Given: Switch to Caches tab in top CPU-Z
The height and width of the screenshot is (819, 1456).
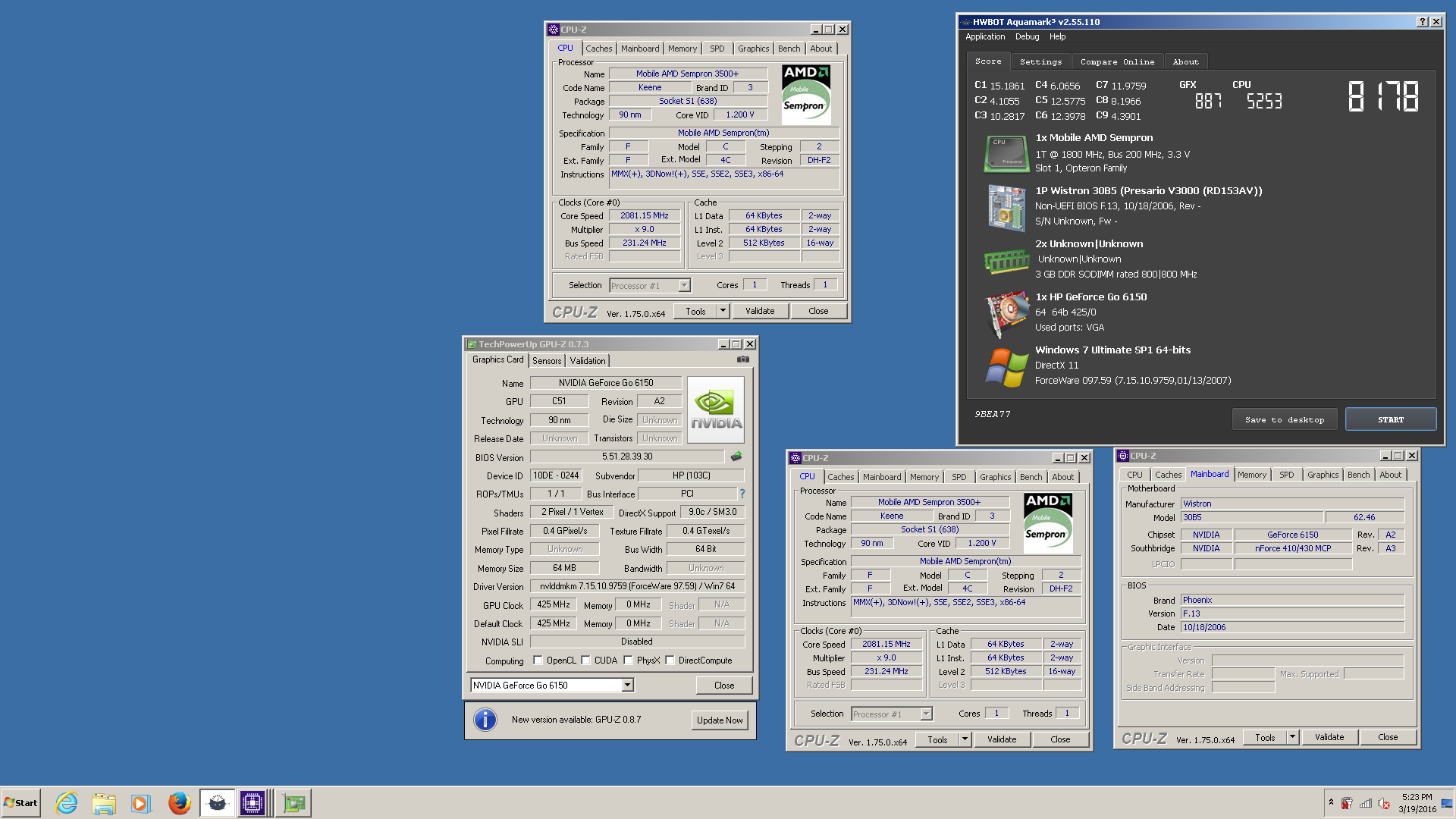Looking at the screenshot, I should (598, 49).
